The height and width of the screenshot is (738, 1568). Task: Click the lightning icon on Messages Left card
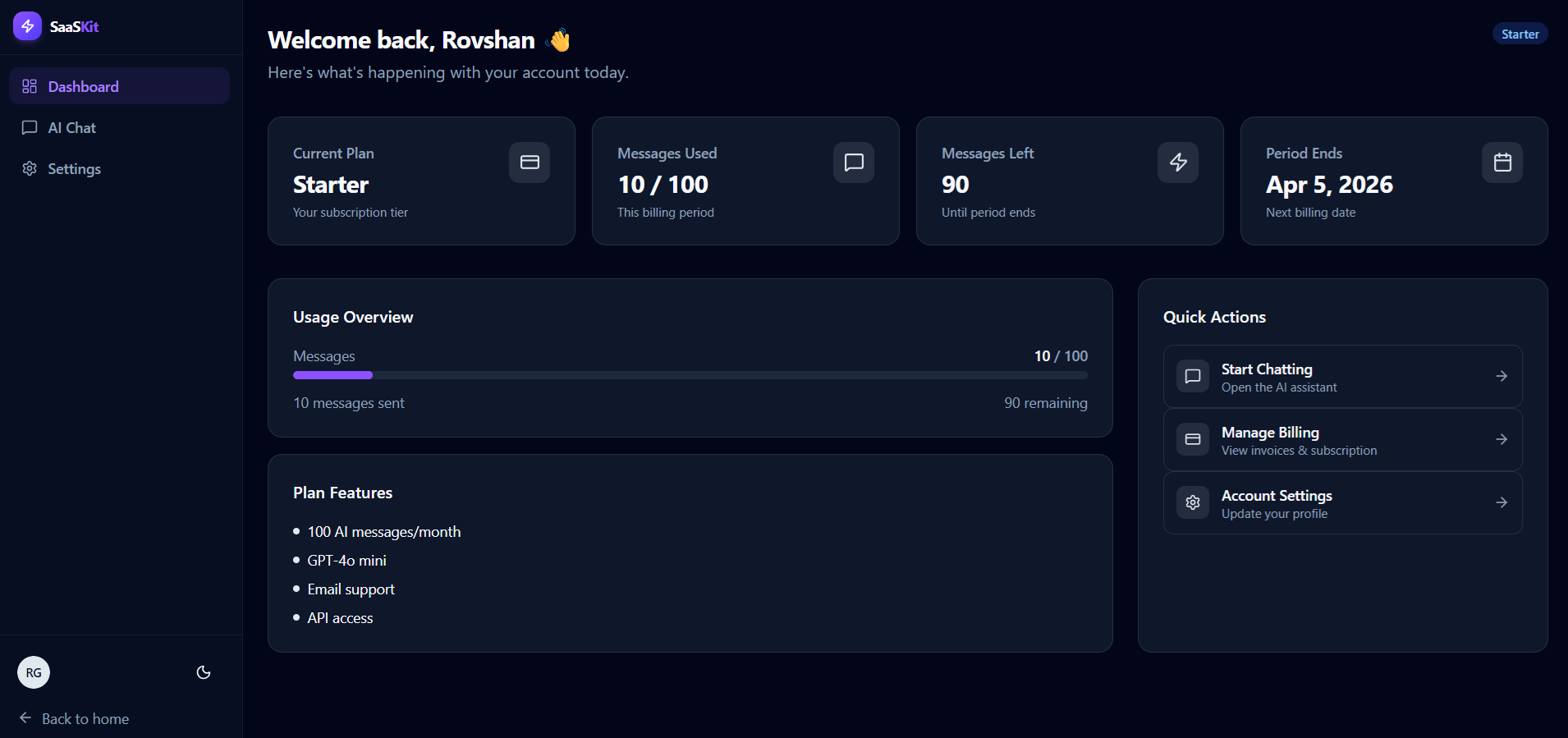tap(1178, 163)
